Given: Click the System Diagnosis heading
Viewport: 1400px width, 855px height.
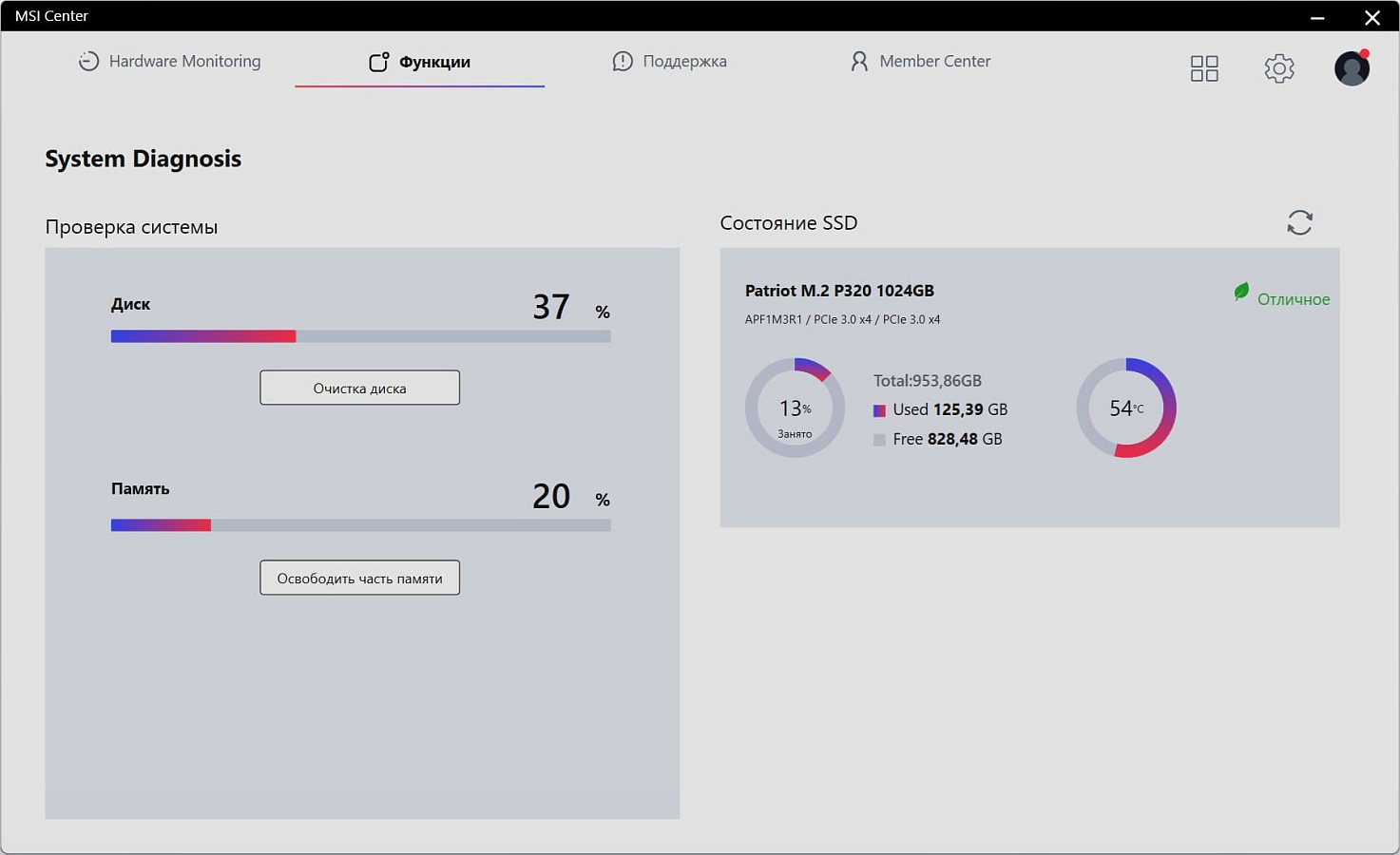Looking at the screenshot, I should [144, 159].
